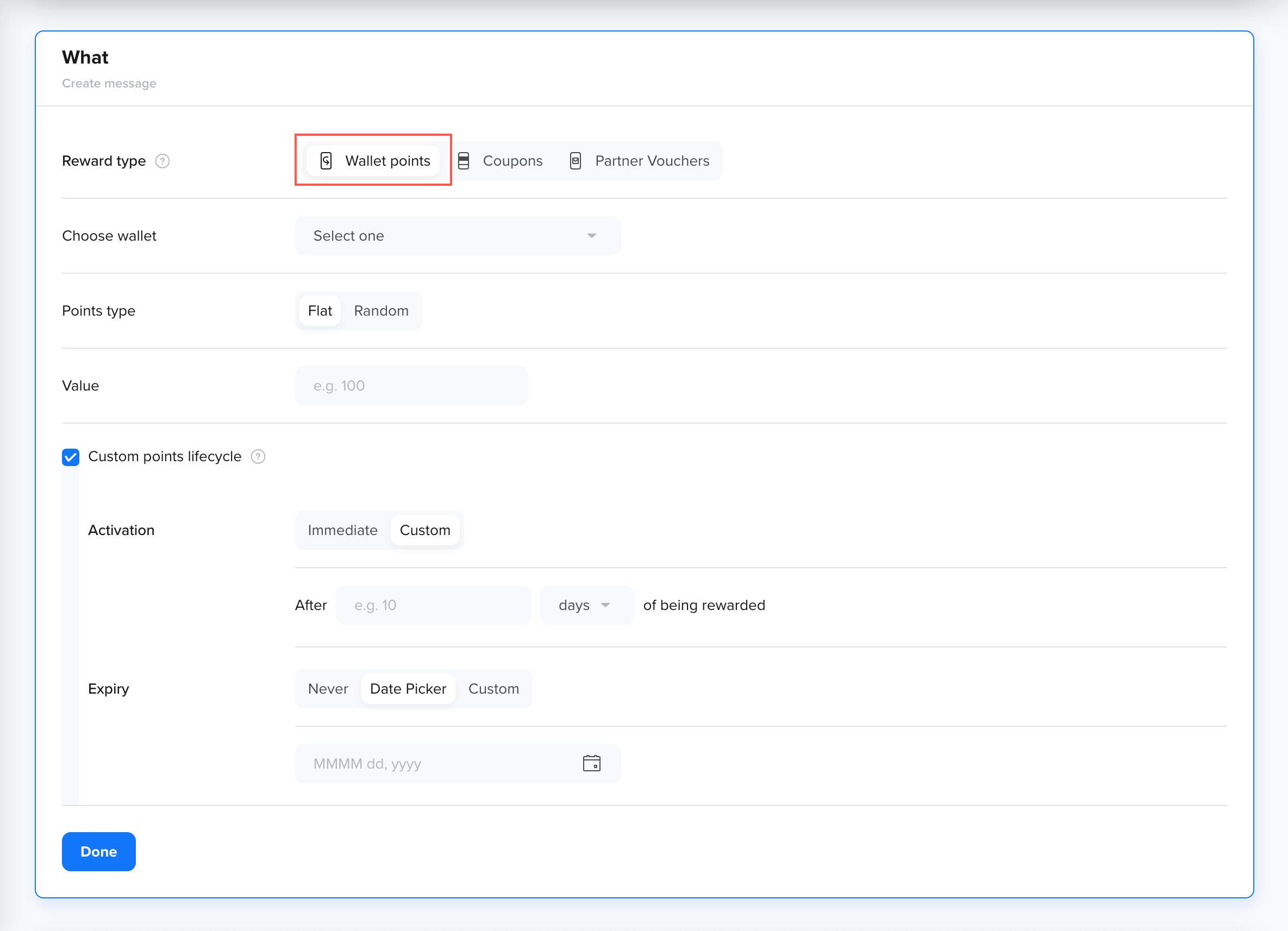
Task: Focus the Value input field
Action: click(x=411, y=386)
